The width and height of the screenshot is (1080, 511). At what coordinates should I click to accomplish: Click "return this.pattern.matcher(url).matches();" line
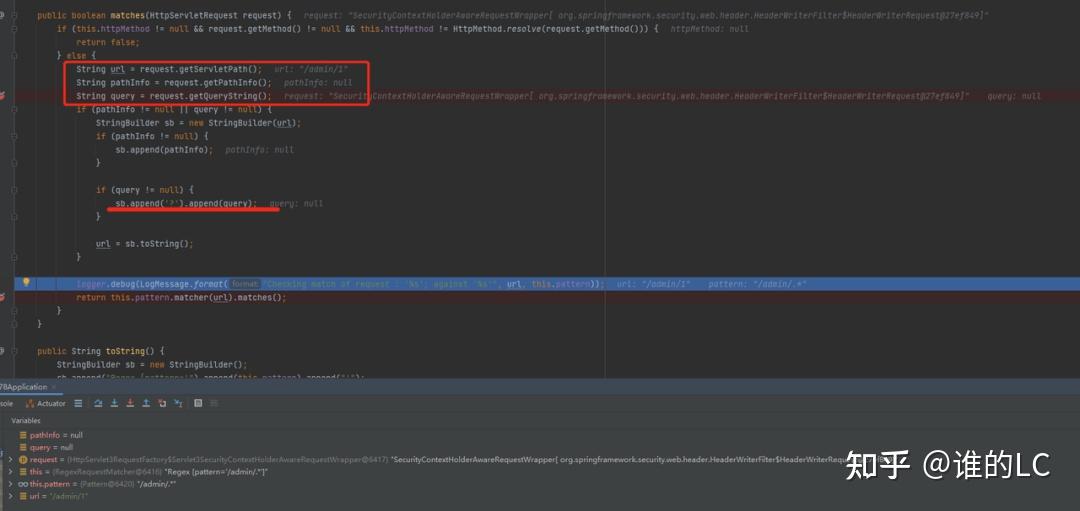181,298
